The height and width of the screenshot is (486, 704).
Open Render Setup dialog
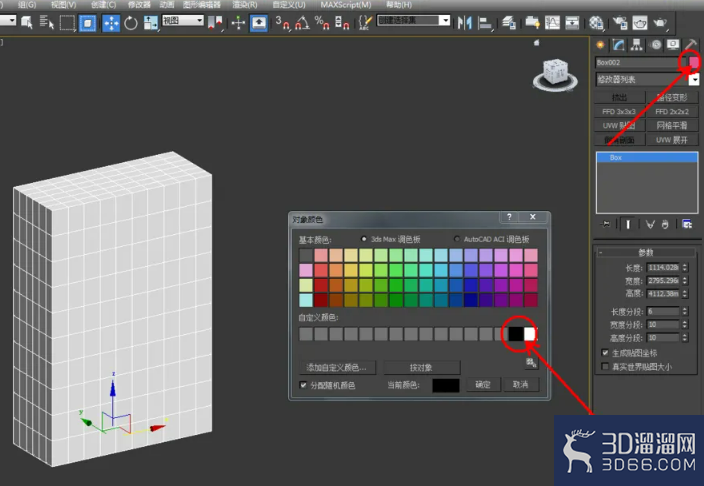click(x=620, y=22)
